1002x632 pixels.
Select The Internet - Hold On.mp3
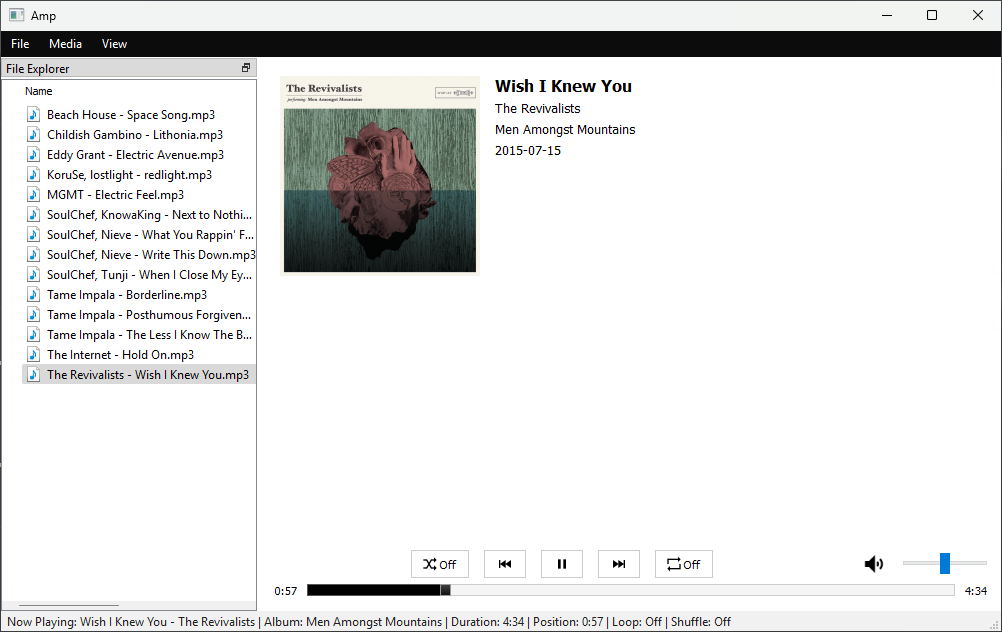(139, 355)
